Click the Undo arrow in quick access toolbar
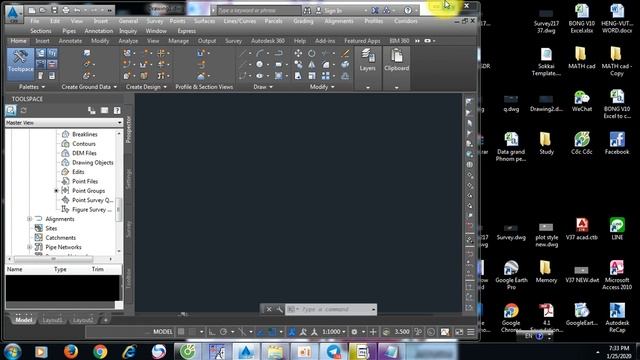This screenshot has height=360, width=640. coord(77,10)
